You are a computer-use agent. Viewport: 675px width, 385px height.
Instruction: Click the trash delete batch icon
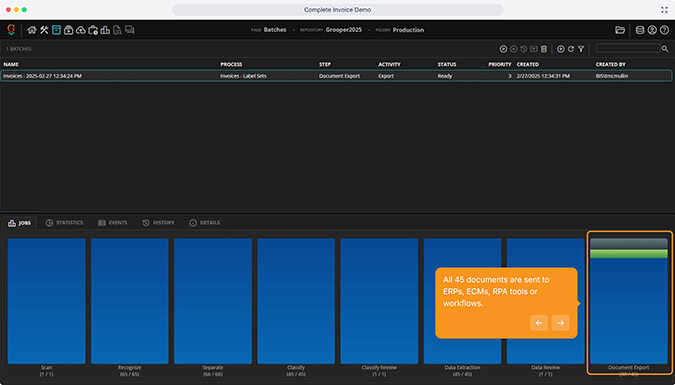(544, 49)
